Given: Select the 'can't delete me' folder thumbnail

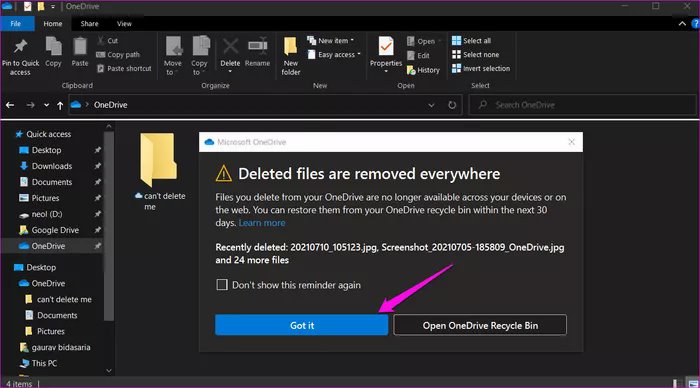Looking at the screenshot, I should (158, 160).
